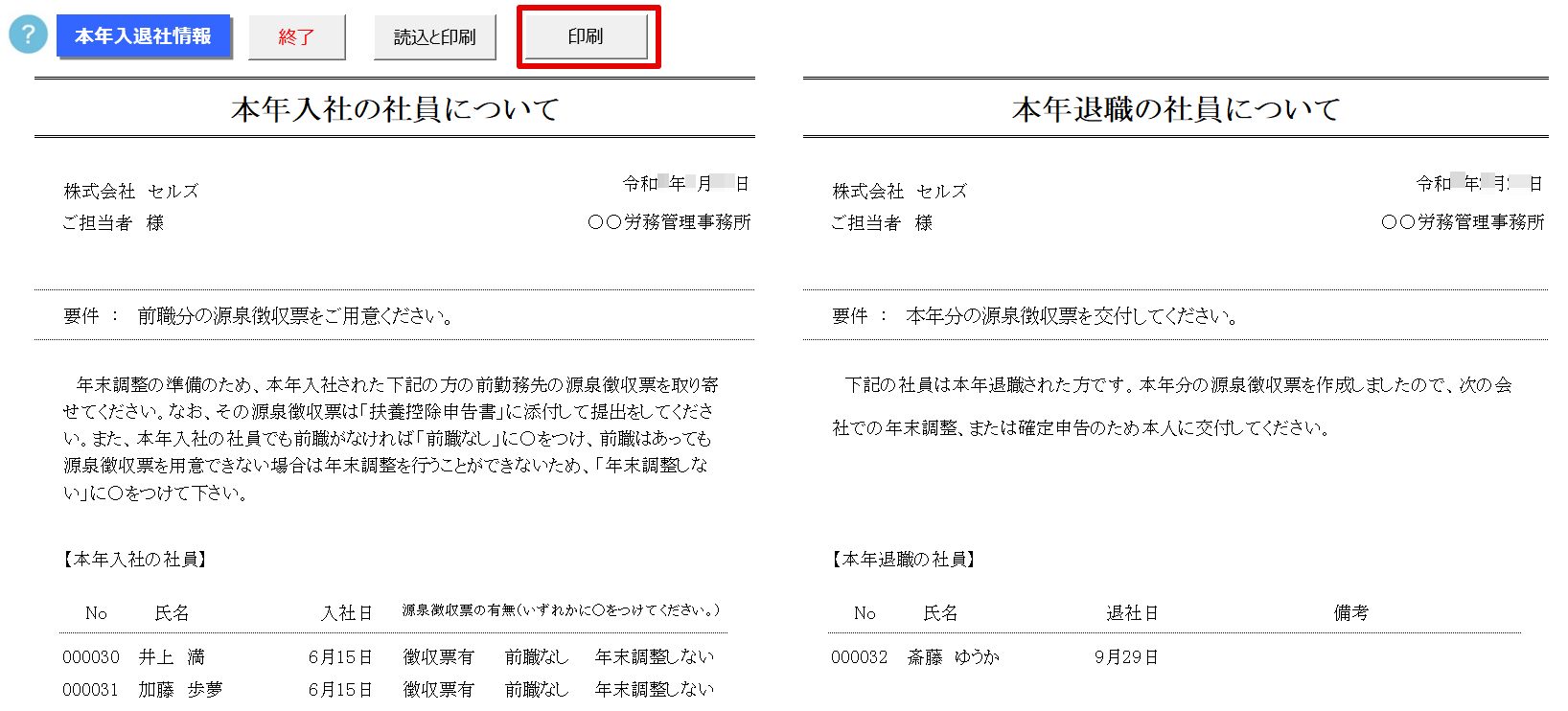Image resolution: width=1568 pixels, height=711 pixels.
Task: Click the 本年入社の社員について title
Action: click(x=394, y=109)
